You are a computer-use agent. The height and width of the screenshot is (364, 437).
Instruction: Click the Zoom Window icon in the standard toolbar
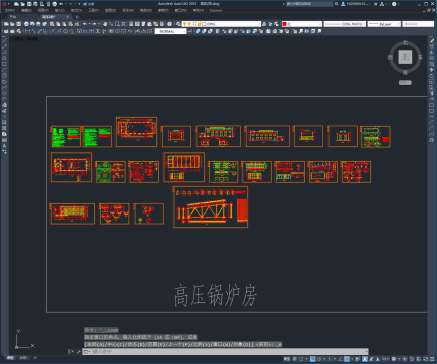[x=117, y=24]
